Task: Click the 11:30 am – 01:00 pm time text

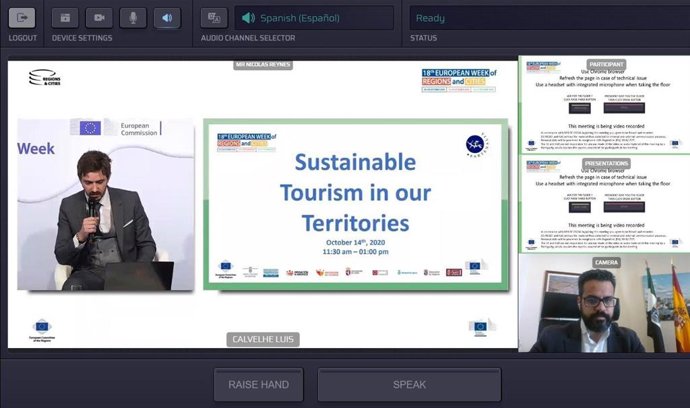Action: coord(356,252)
